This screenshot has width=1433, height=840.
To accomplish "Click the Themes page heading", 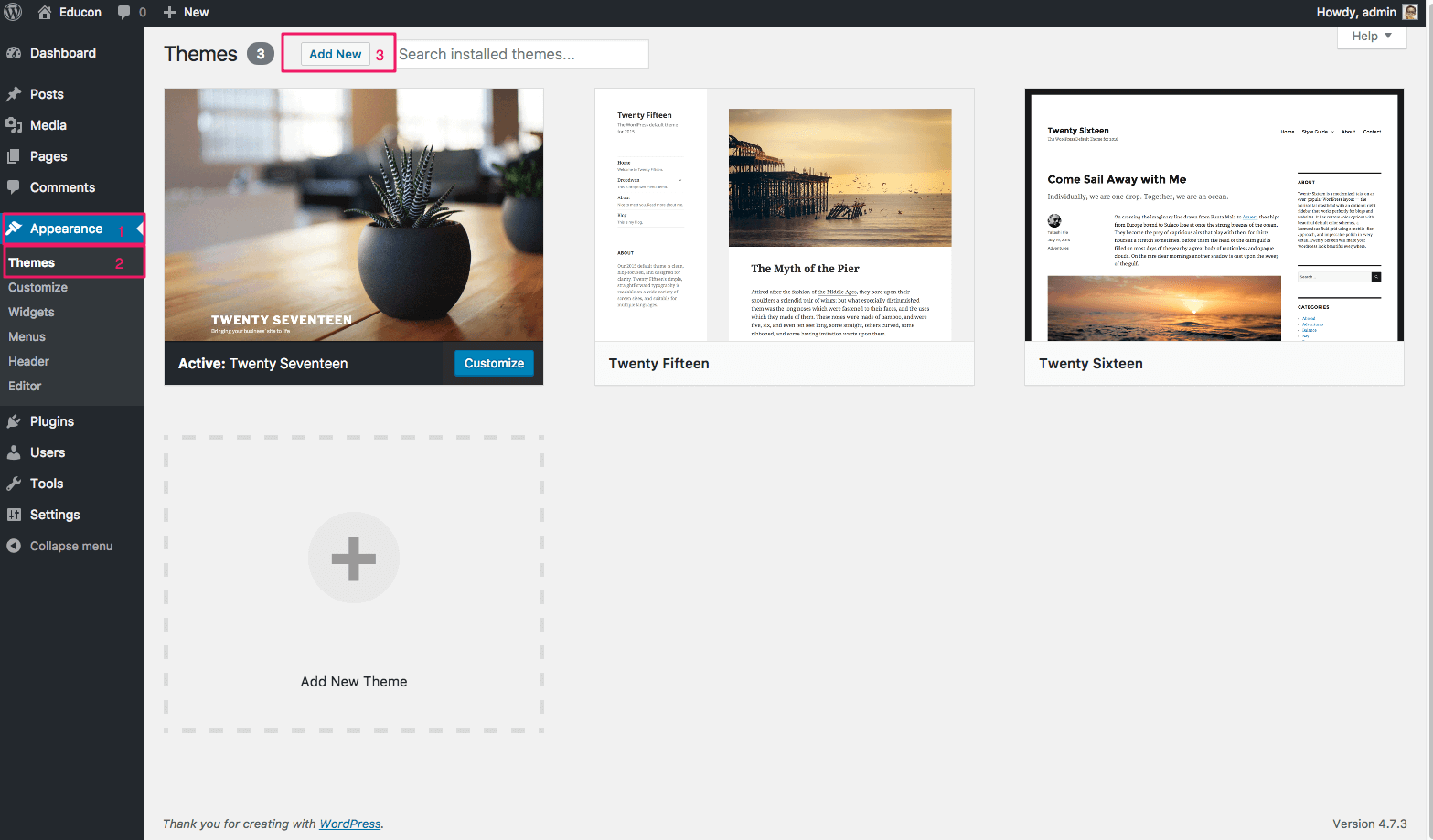I will 200,54.
